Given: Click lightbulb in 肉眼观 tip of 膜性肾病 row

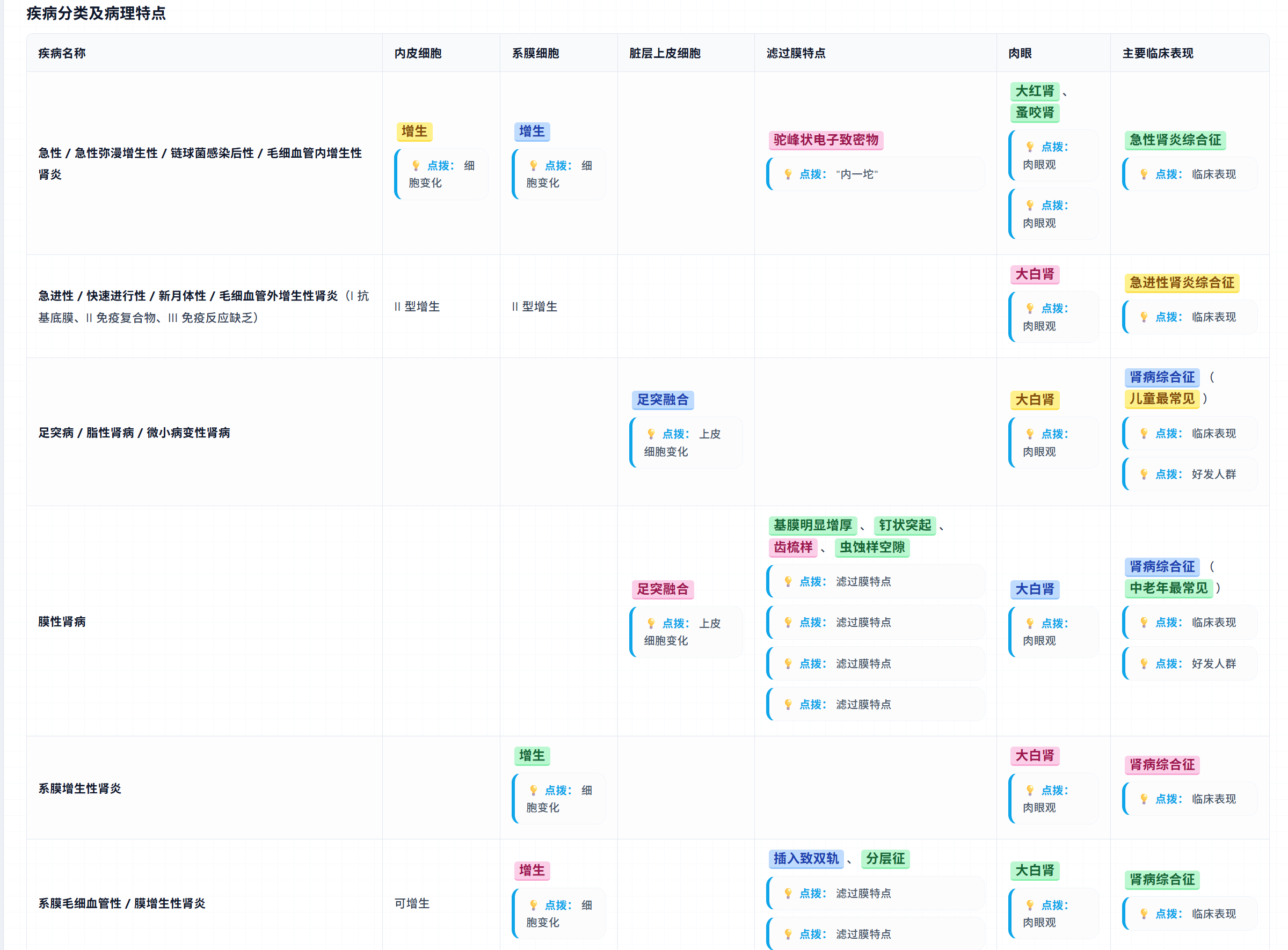Looking at the screenshot, I should (x=1030, y=623).
